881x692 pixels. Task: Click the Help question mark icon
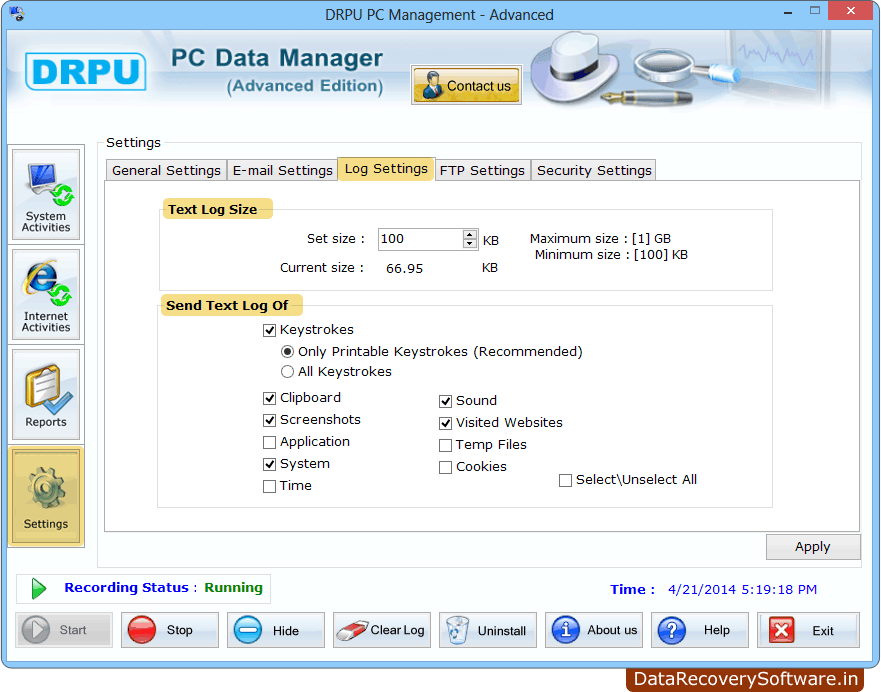click(x=672, y=630)
